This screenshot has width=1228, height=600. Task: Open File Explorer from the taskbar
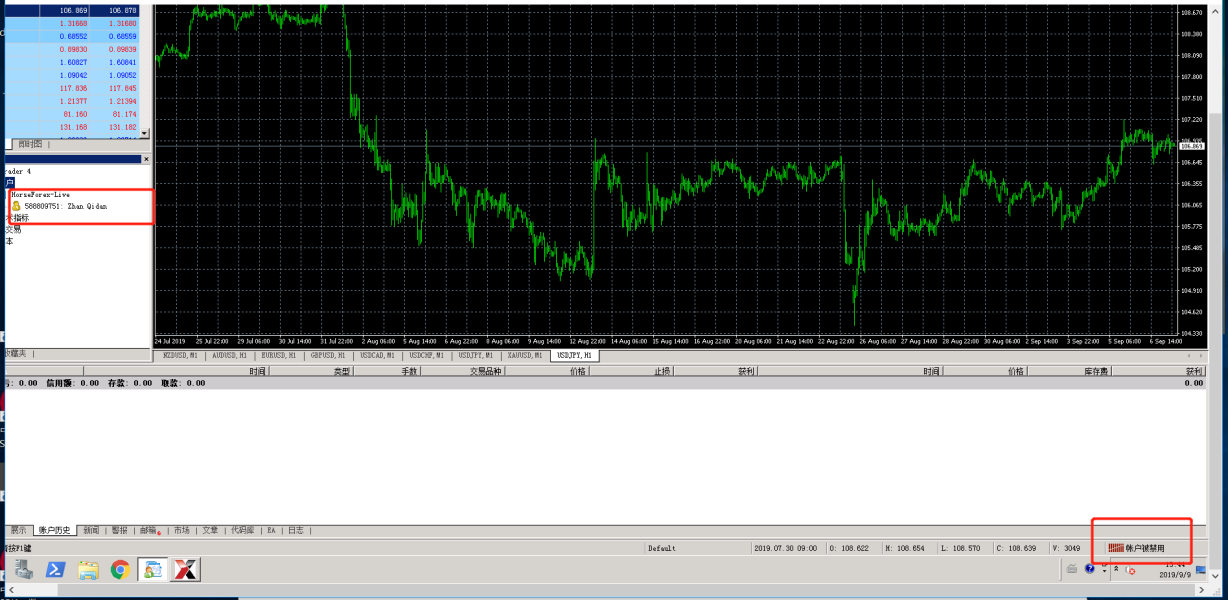click(88, 570)
